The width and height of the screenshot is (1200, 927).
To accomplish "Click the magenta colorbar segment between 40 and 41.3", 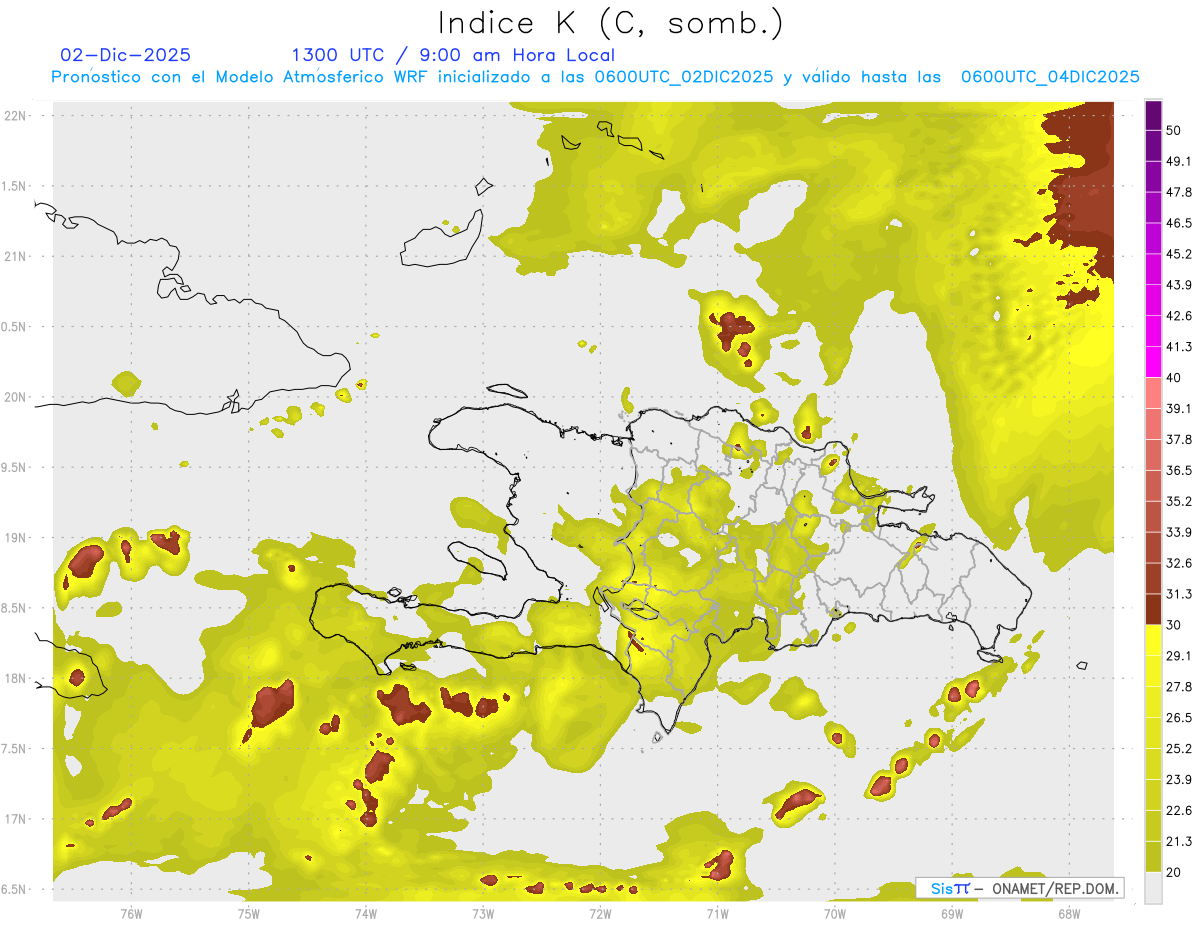I will pos(1153,362).
